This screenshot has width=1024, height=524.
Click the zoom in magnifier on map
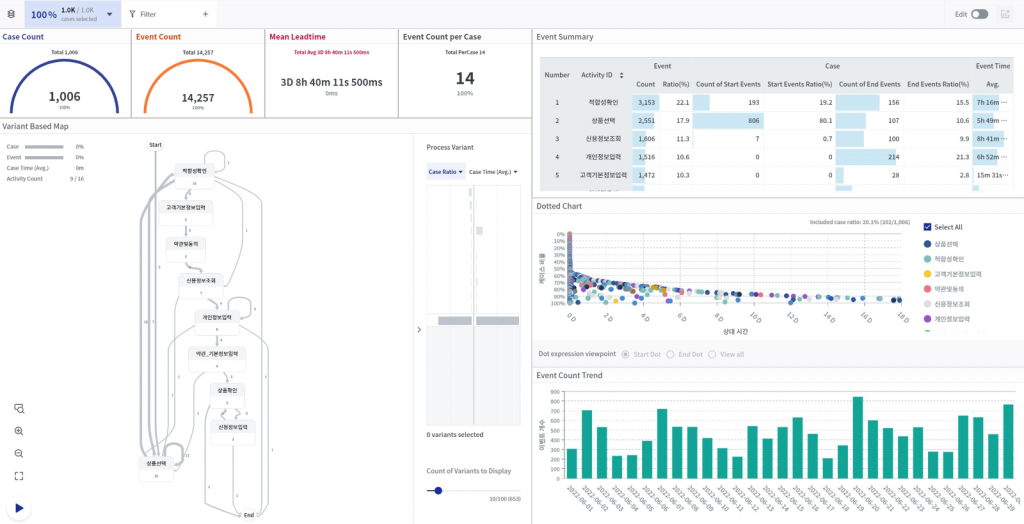[19, 431]
